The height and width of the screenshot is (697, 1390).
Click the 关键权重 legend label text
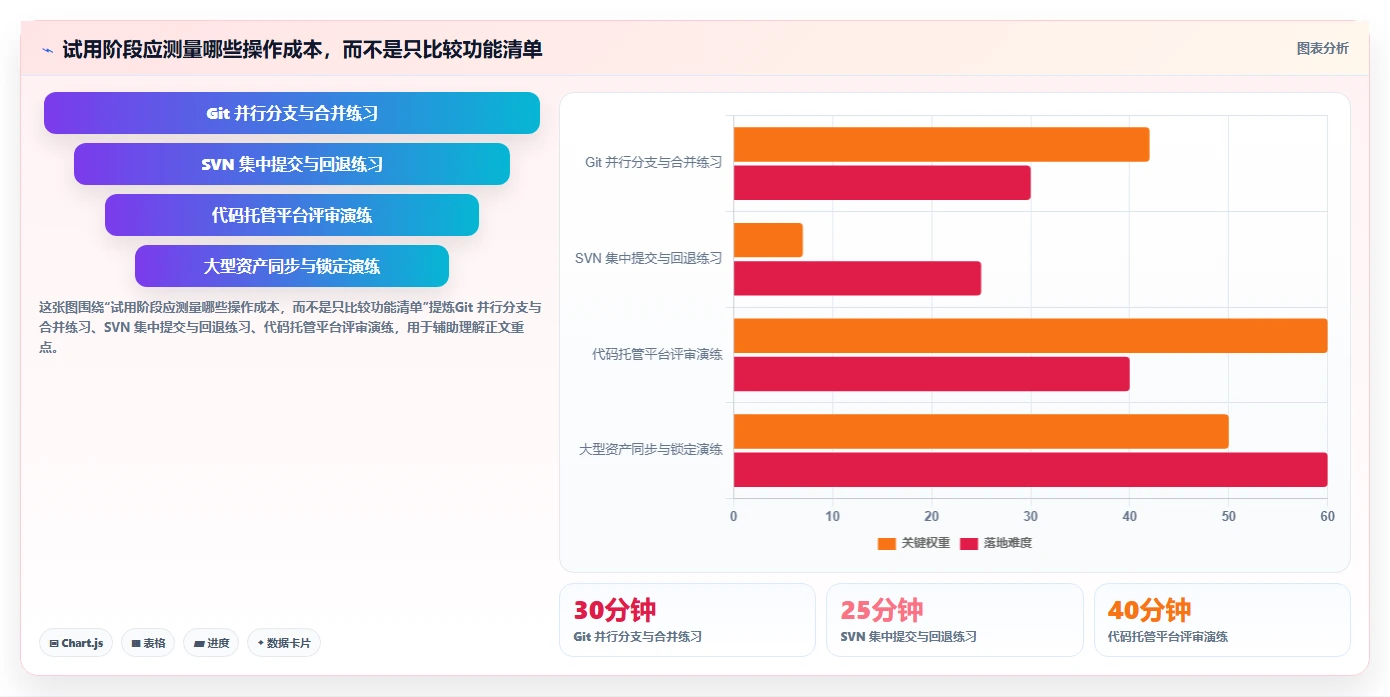point(925,543)
